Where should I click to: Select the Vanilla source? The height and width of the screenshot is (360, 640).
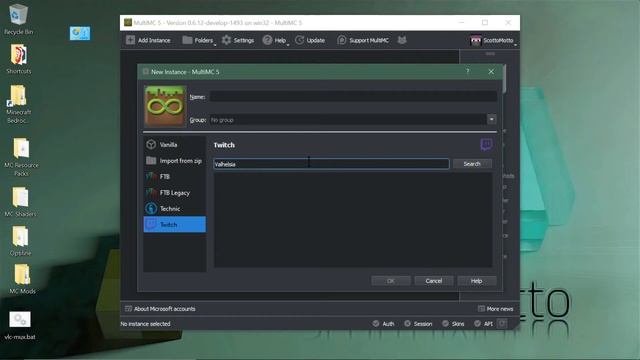[175, 144]
